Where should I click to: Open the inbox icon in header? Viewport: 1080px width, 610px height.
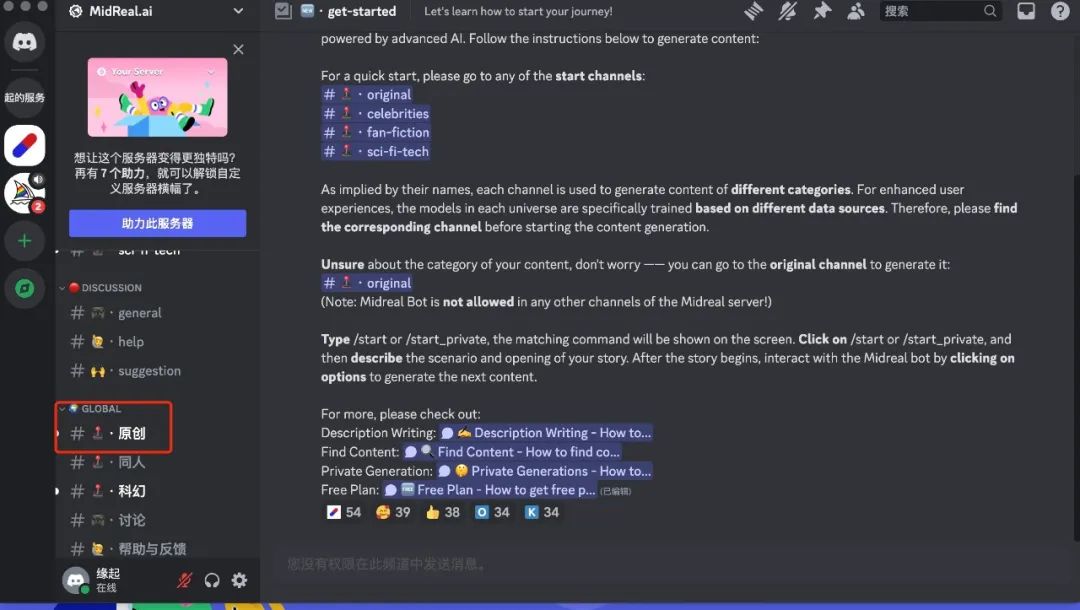[x=1026, y=11]
